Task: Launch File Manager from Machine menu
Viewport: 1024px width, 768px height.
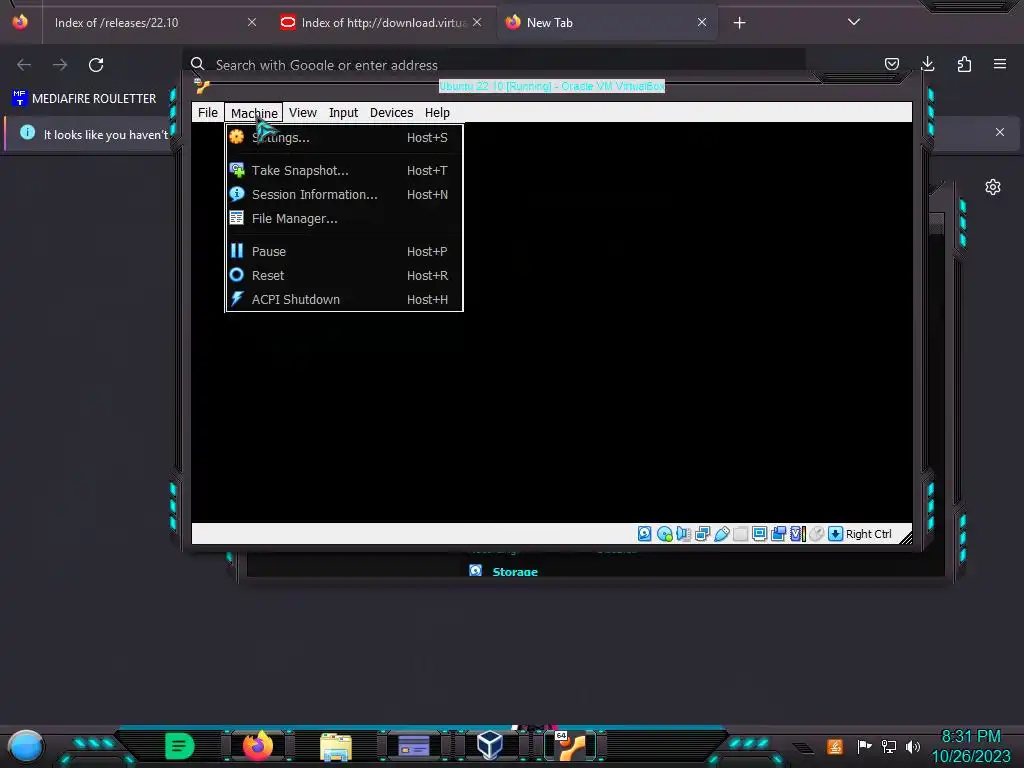Action: [x=344, y=219]
